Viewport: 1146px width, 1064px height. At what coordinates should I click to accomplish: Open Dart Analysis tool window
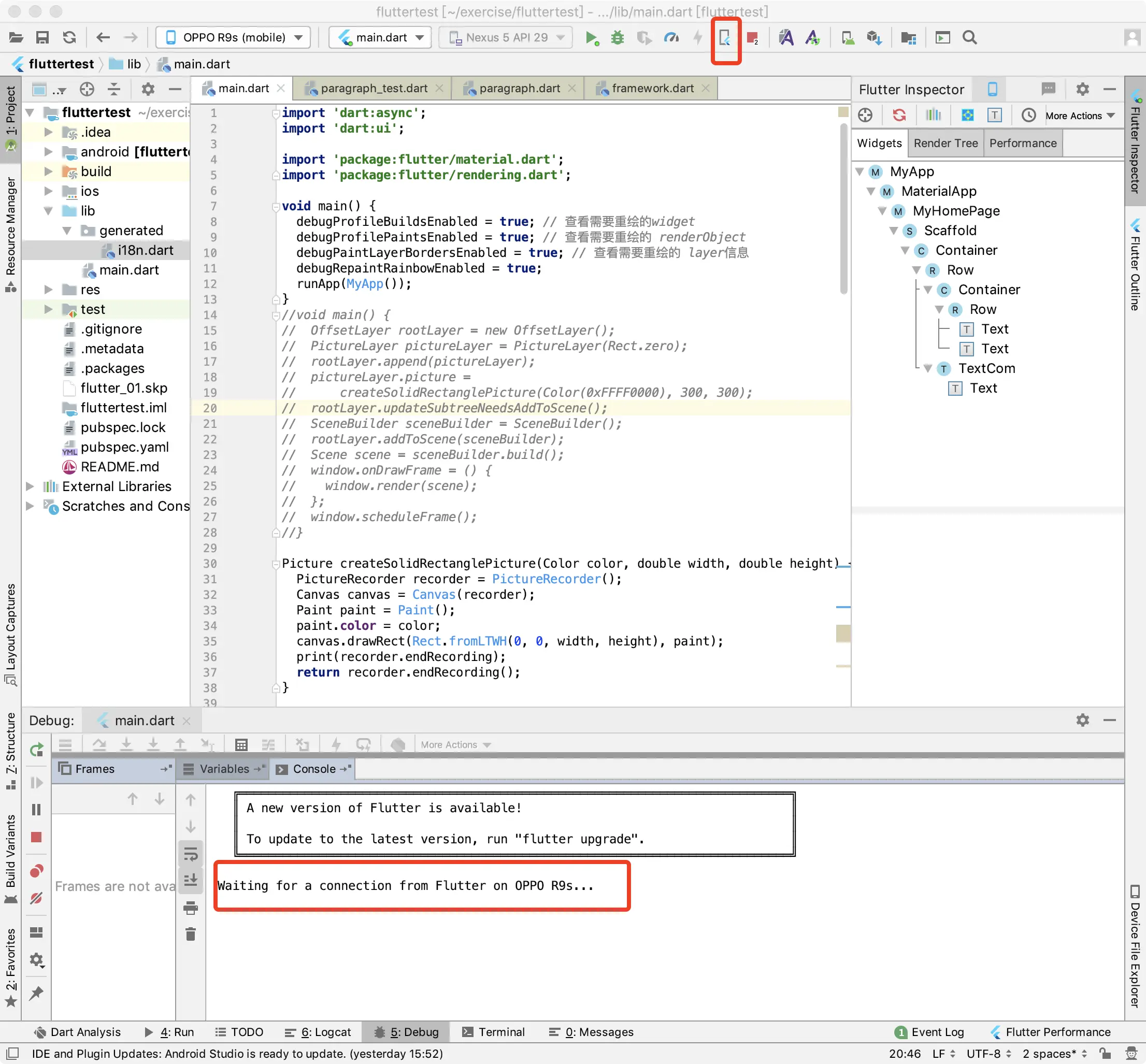coord(78,1032)
